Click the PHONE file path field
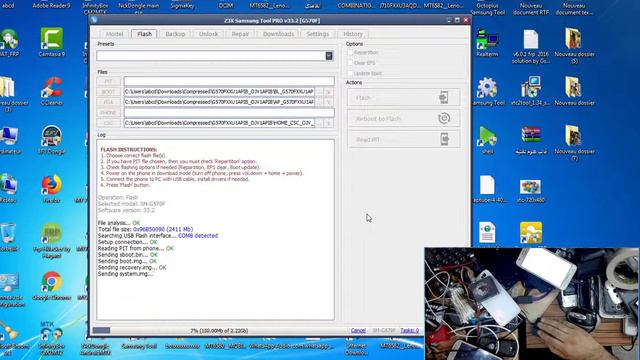 pyautogui.click(x=229, y=112)
